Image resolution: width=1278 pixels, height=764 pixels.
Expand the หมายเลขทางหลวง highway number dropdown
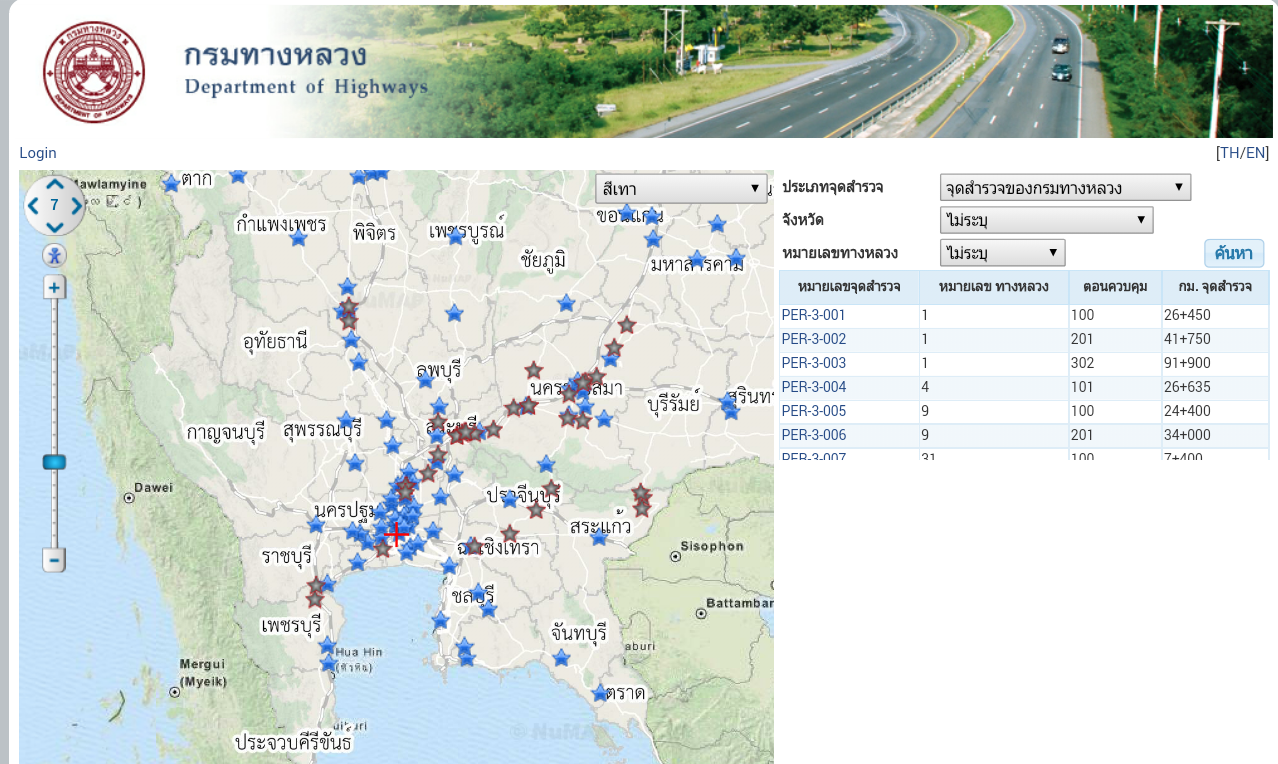[1002, 253]
